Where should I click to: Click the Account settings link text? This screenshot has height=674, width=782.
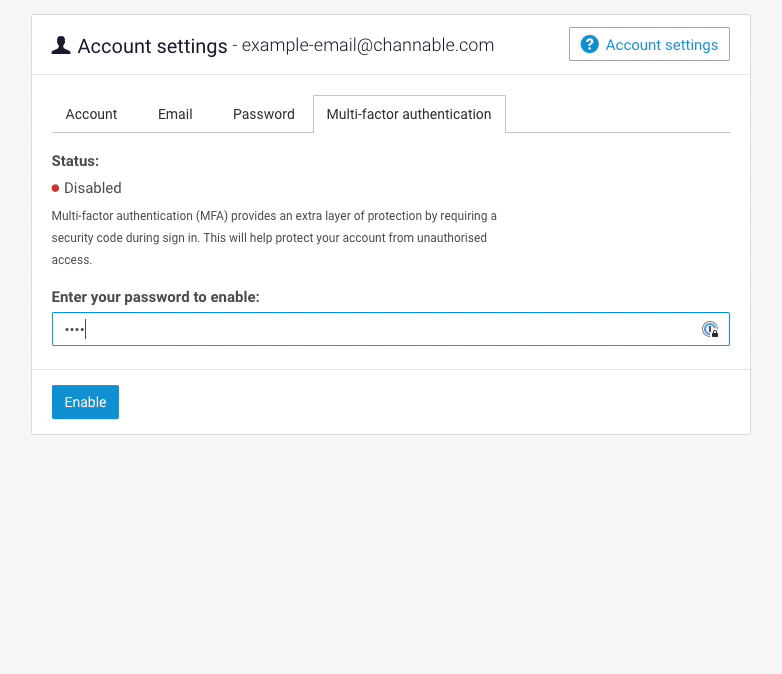(662, 45)
